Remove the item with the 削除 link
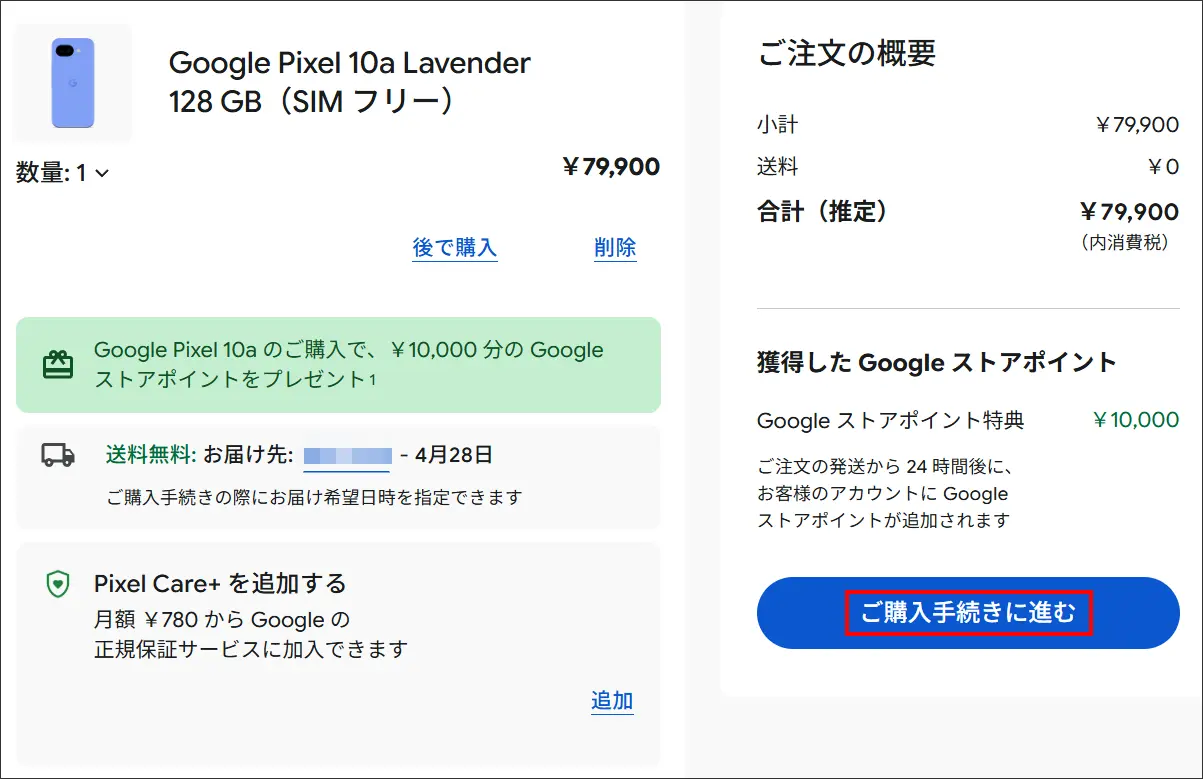The width and height of the screenshot is (1203, 779). click(x=615, y=247)
